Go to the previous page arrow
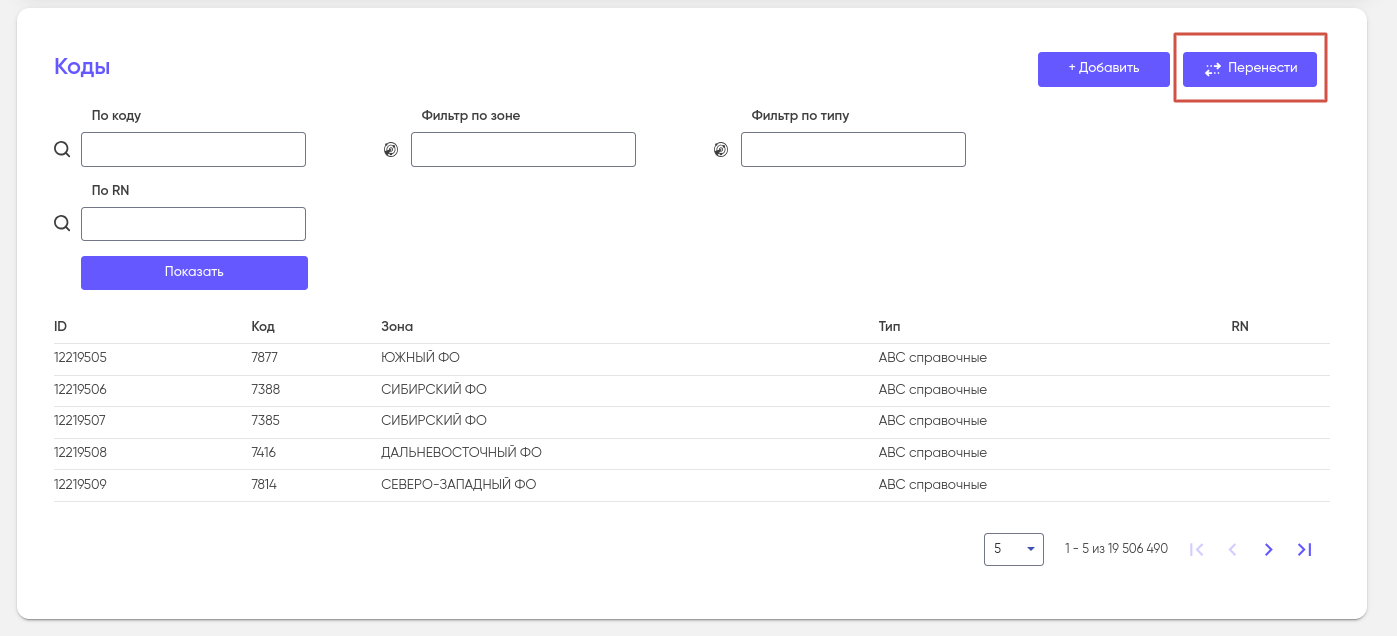1397x636 pixels. 1232,549
